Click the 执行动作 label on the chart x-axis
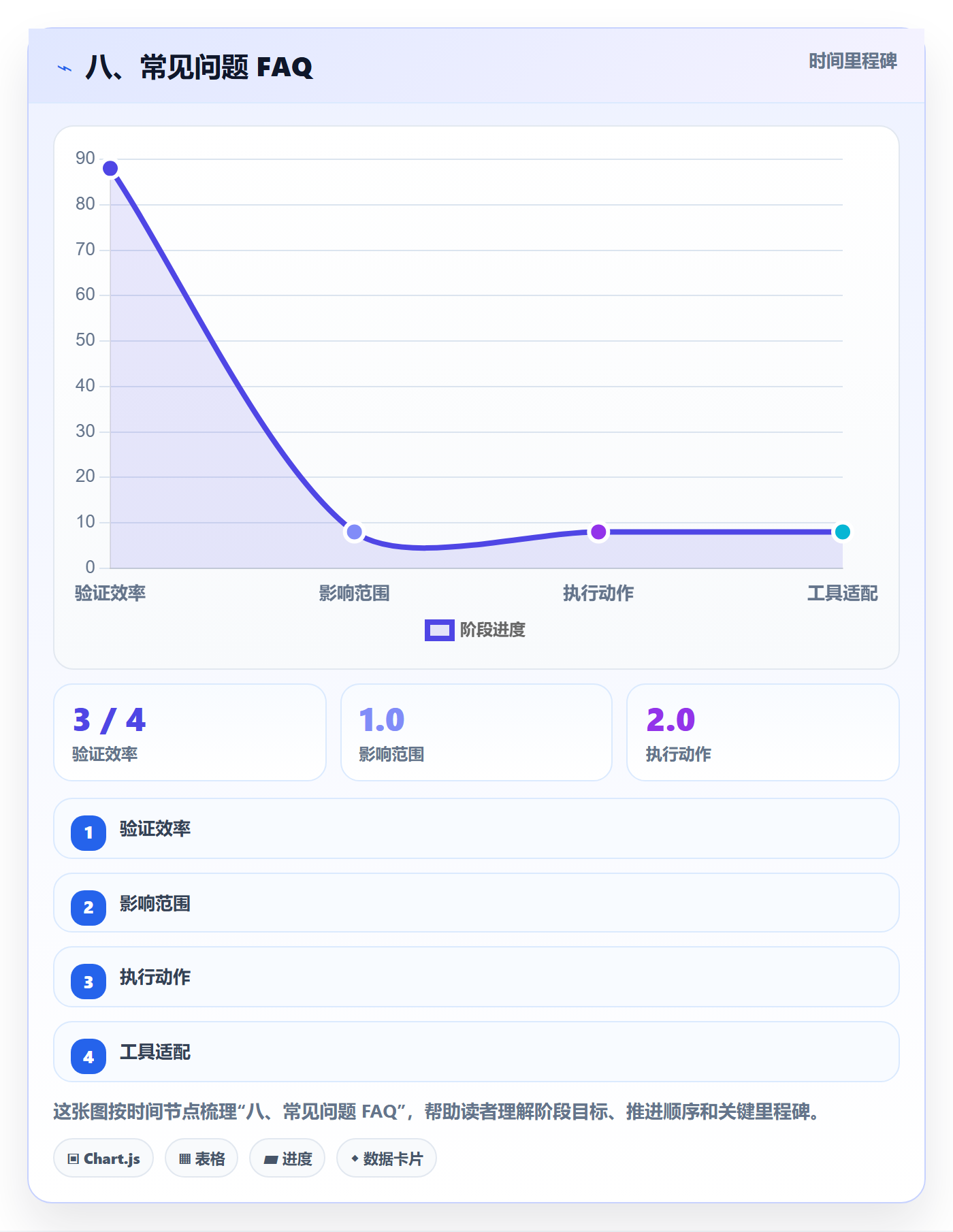 [x=598, y=593]
